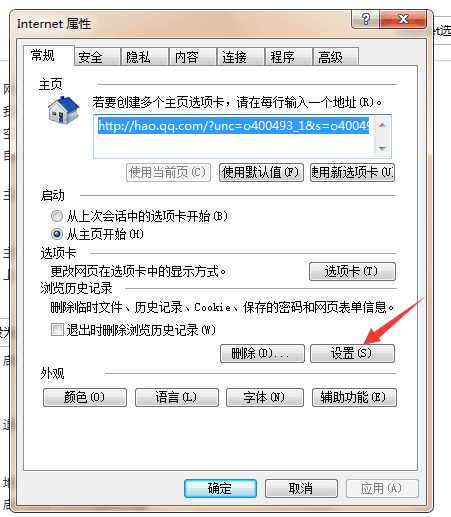
Task: Open the 隐私 tab
Action: [x=145, y=57]
